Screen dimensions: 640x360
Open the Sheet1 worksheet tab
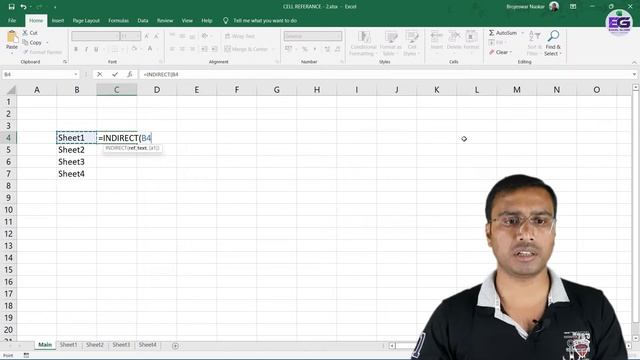click(x=68, y=345)
